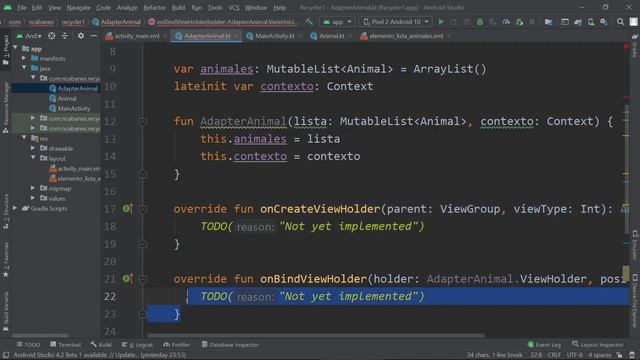The height and width of the screenshot is (360, 640).
Task: Open the app run configuration dropdown
Action: (338, 22)
